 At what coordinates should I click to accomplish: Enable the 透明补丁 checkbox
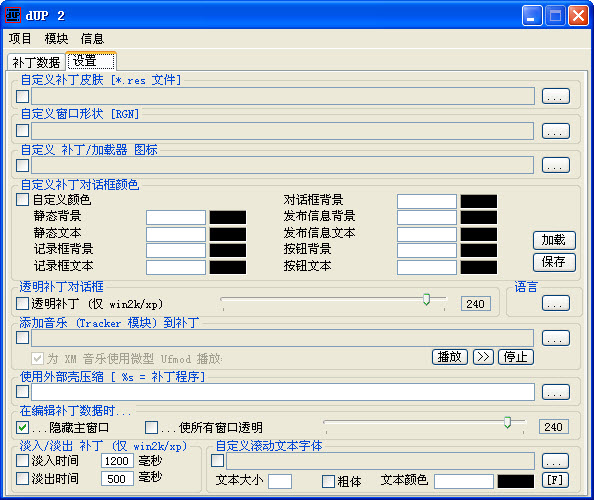23,303
